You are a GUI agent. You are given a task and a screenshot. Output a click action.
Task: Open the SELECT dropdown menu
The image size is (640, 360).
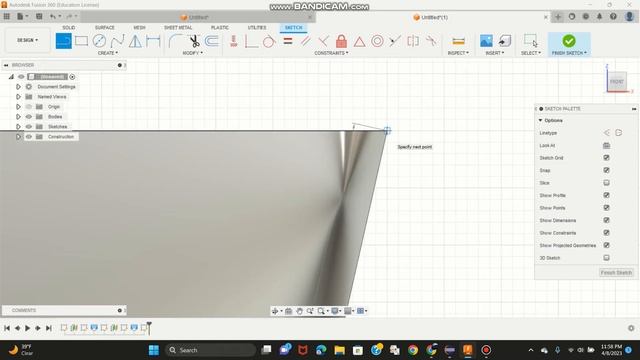(531, 53)
